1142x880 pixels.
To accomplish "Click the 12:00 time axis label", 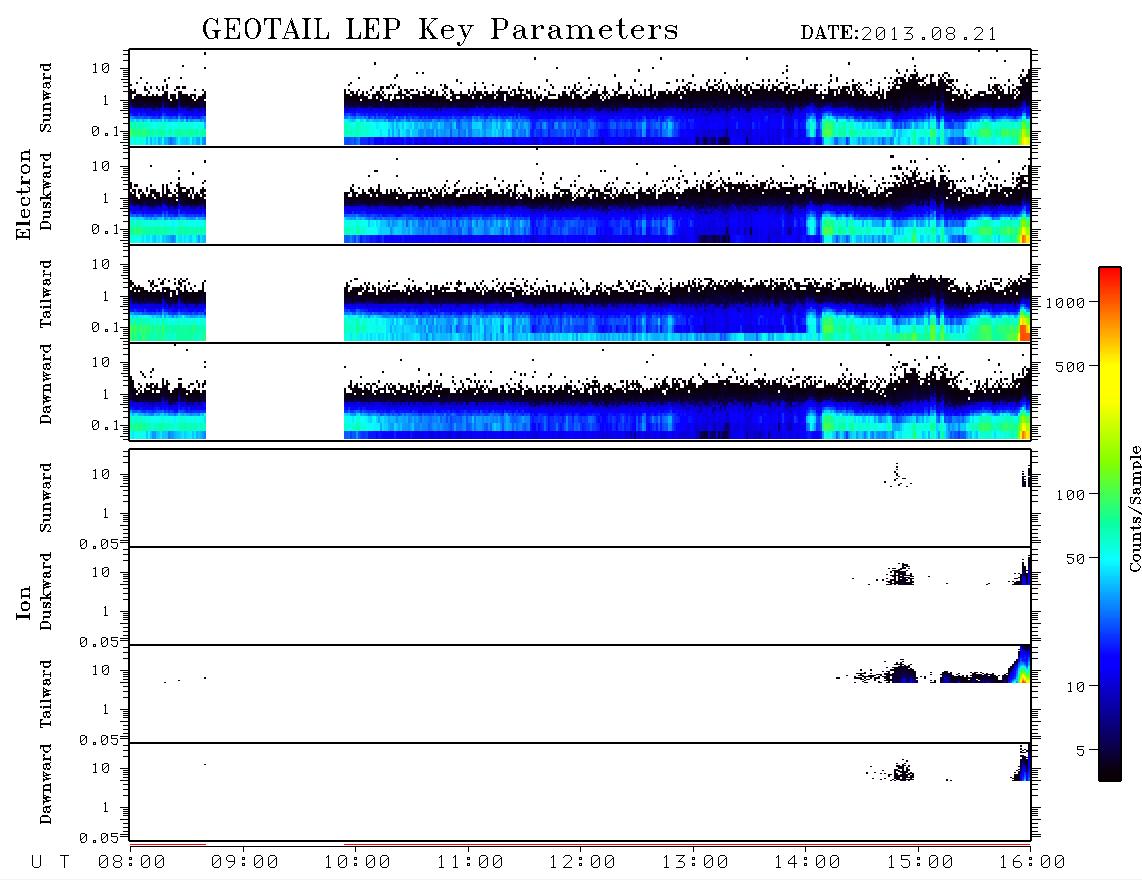I will tap(582, 863).
